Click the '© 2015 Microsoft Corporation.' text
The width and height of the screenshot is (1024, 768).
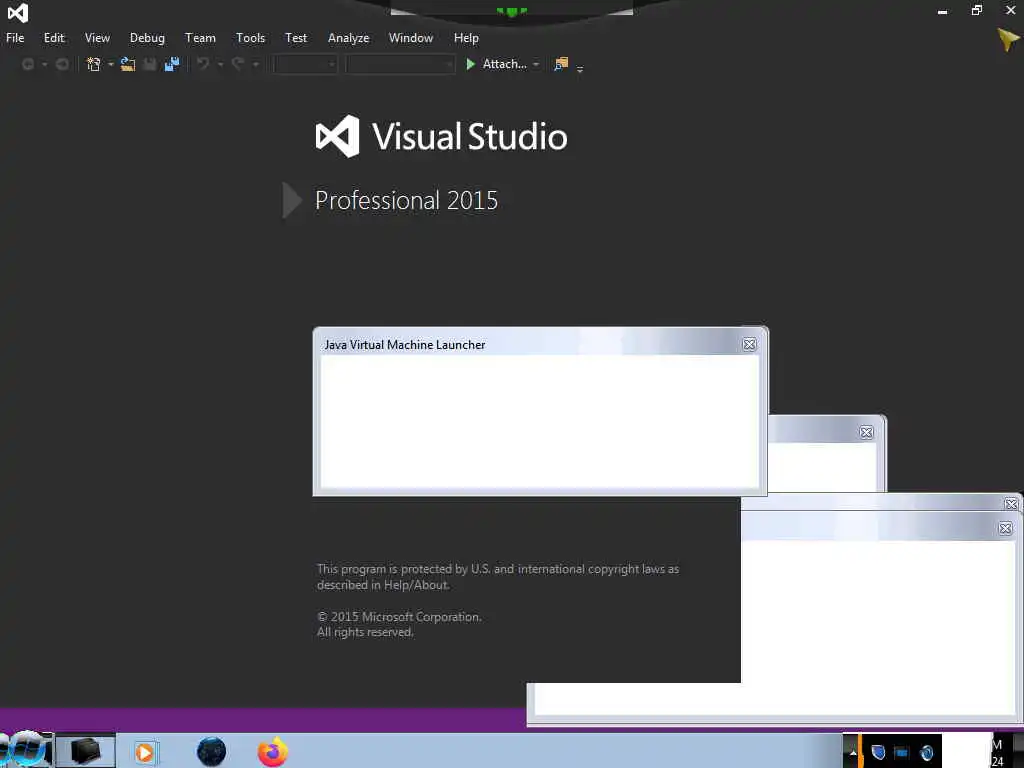tap(399, 616)
